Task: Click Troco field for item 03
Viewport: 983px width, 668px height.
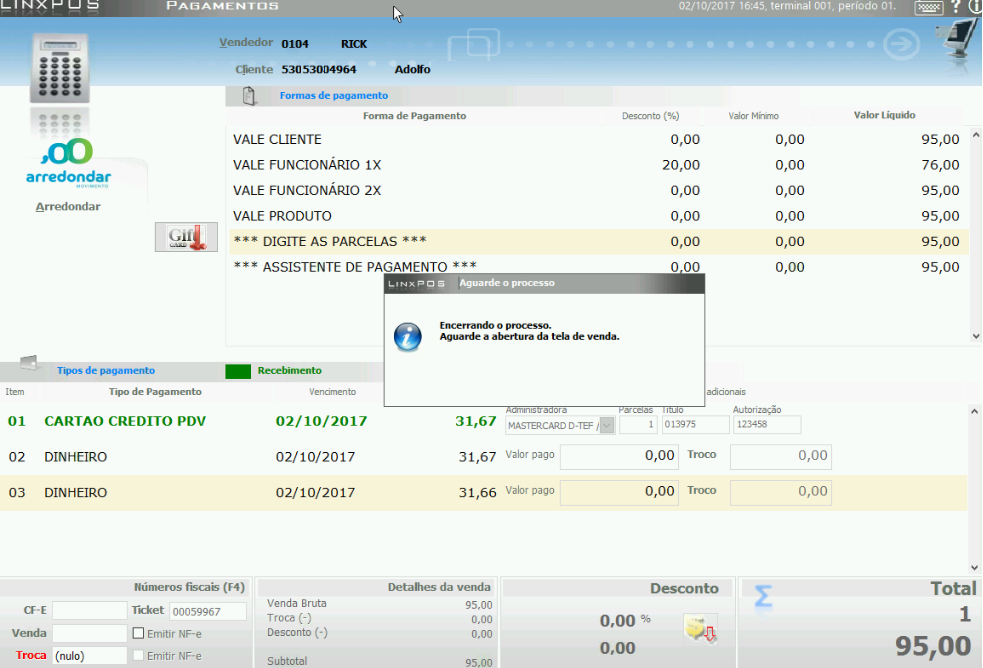Action: tap(781, 492)
